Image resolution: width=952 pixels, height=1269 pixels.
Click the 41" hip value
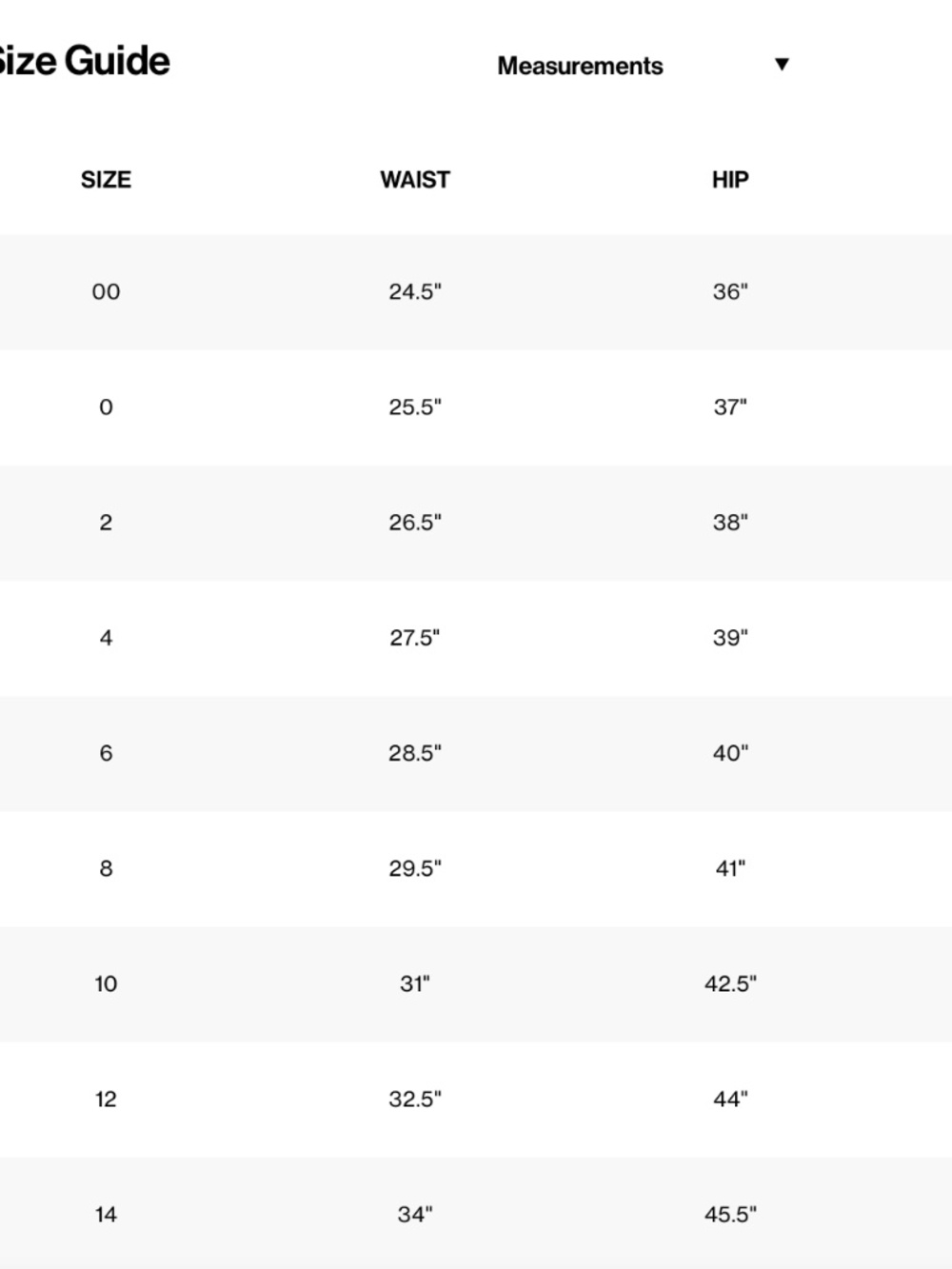(x=730, y=868)
